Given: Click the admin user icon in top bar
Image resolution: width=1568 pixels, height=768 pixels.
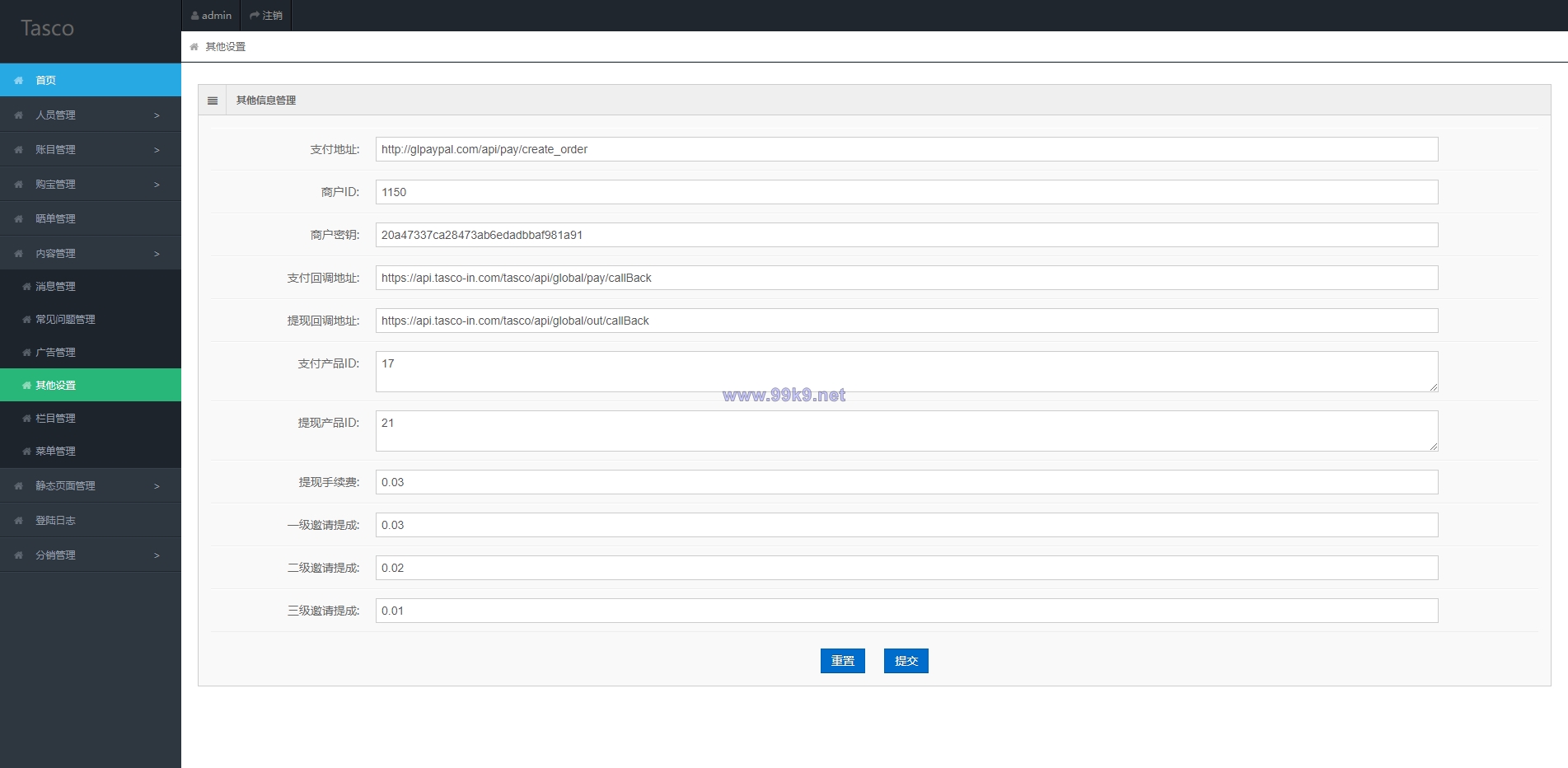Looking at the screenshot, I should click(x=195, y=16).
